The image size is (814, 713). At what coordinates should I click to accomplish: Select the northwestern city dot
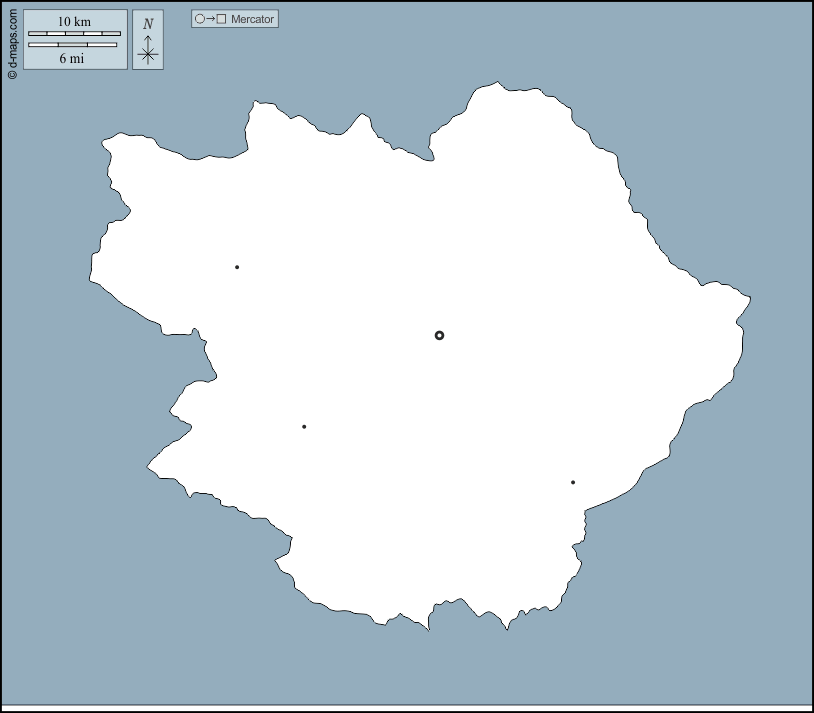click(237, 267)
